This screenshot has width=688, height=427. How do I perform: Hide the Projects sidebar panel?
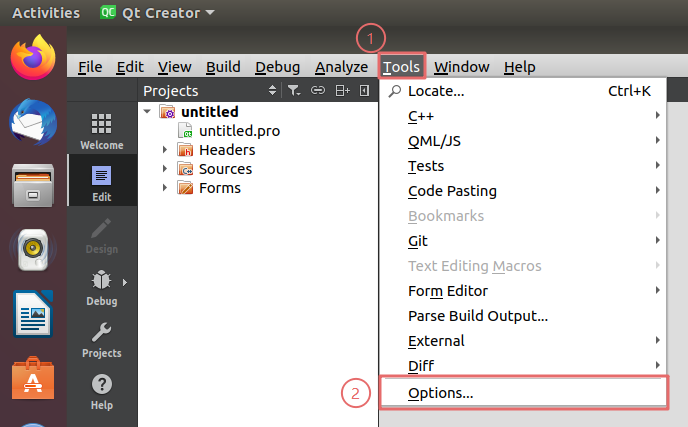coord(364,91)
